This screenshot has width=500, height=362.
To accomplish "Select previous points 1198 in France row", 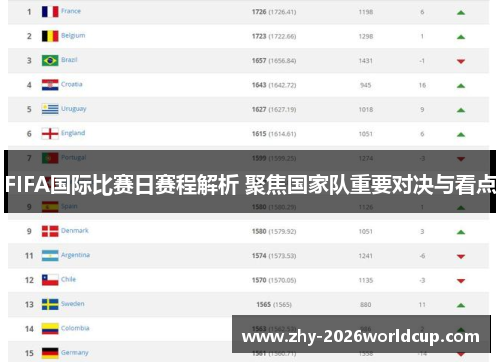I will [x=366, y=12].
